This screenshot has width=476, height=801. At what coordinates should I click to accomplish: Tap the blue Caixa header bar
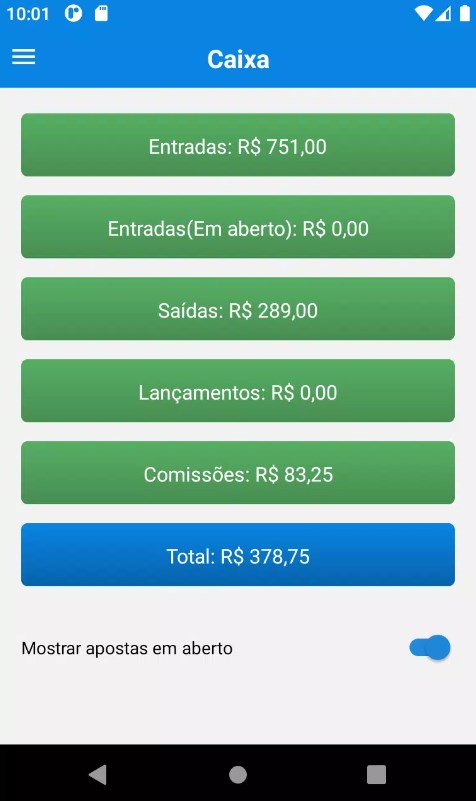(x=238, y=57)
